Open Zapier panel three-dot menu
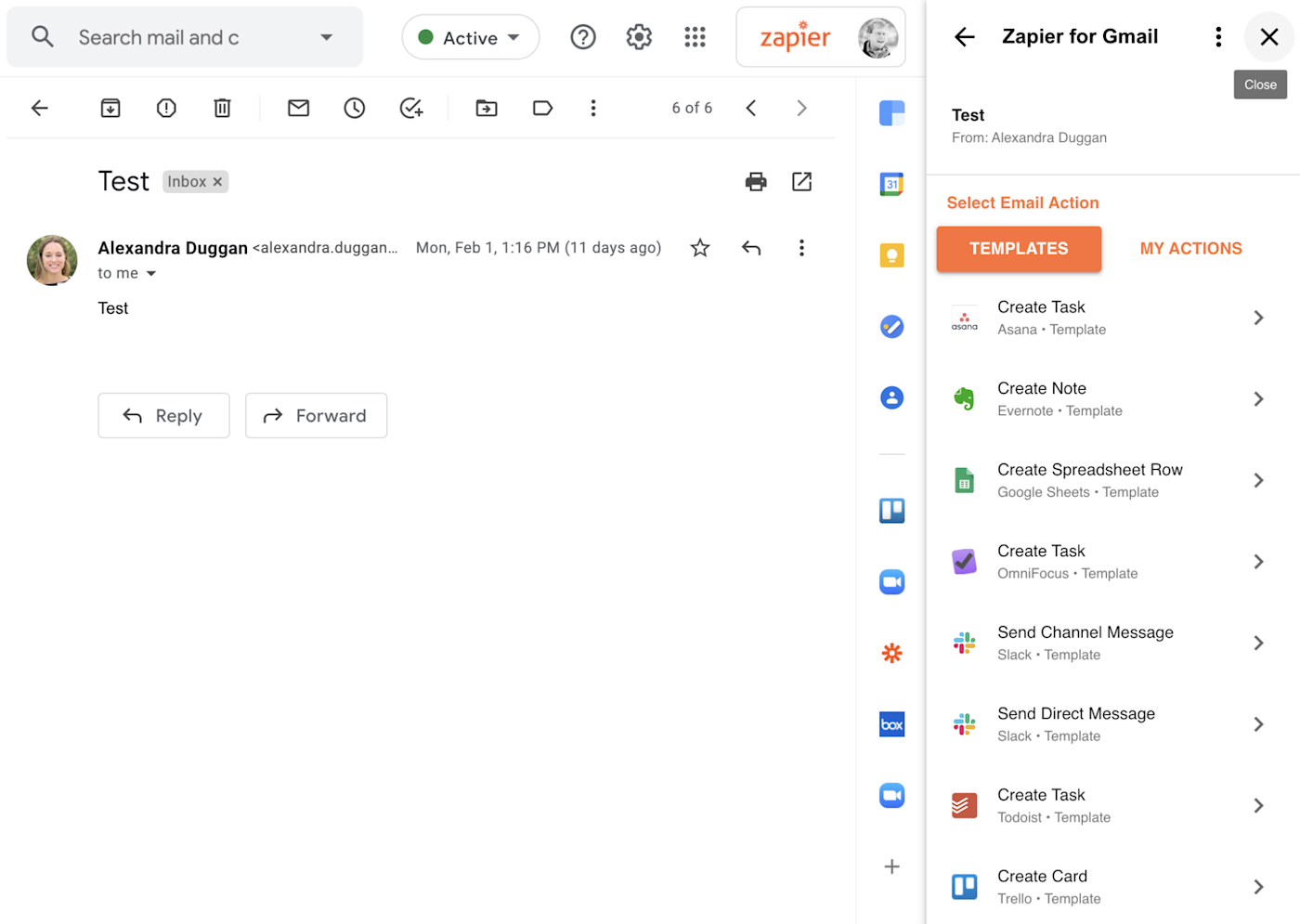 click(x=1218, y=37)
